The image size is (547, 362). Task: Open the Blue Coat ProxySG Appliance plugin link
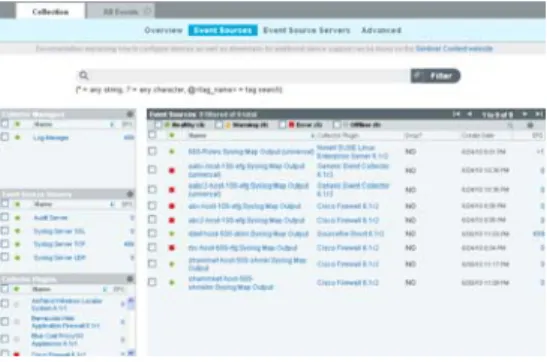[58, 339]
